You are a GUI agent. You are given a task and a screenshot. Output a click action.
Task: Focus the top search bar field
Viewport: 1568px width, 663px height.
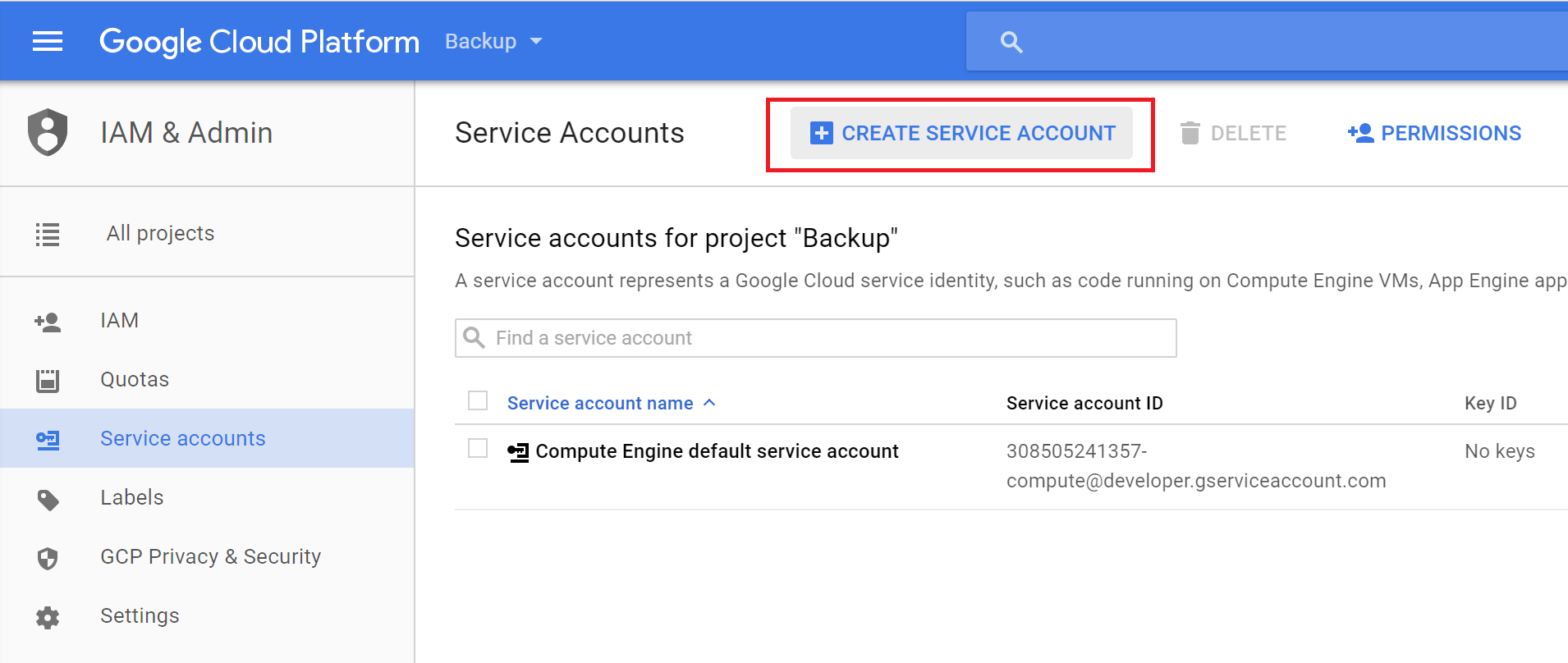[x=1267, y=41]
